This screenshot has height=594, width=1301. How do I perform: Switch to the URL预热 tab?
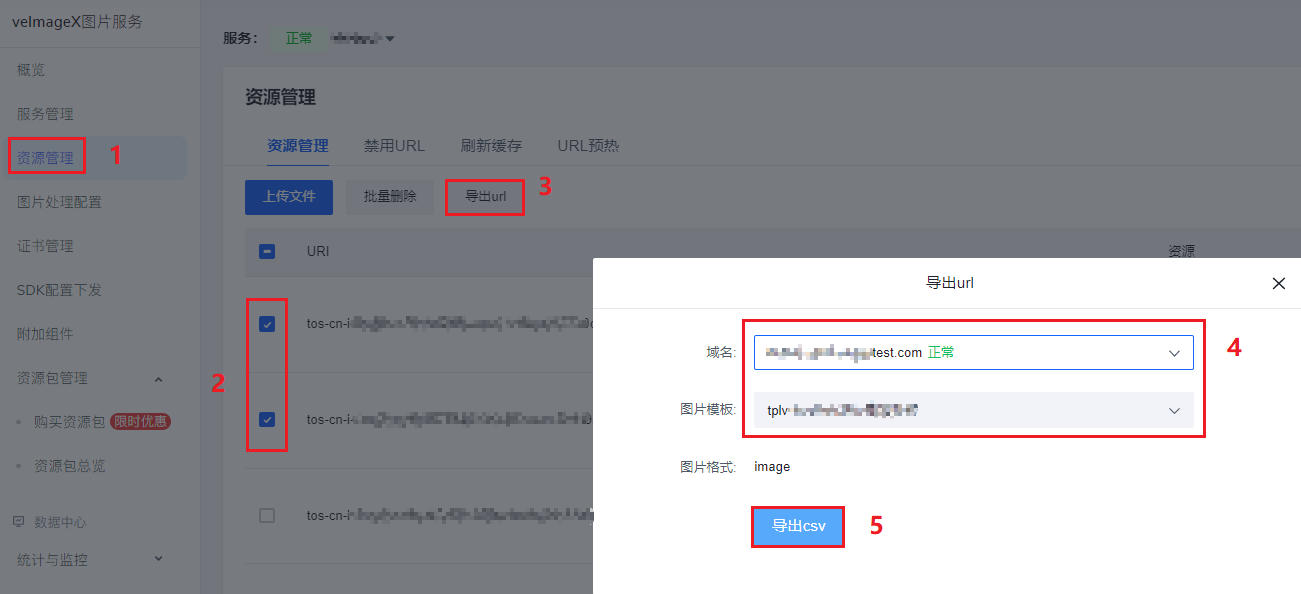click(x=588, y=145)
